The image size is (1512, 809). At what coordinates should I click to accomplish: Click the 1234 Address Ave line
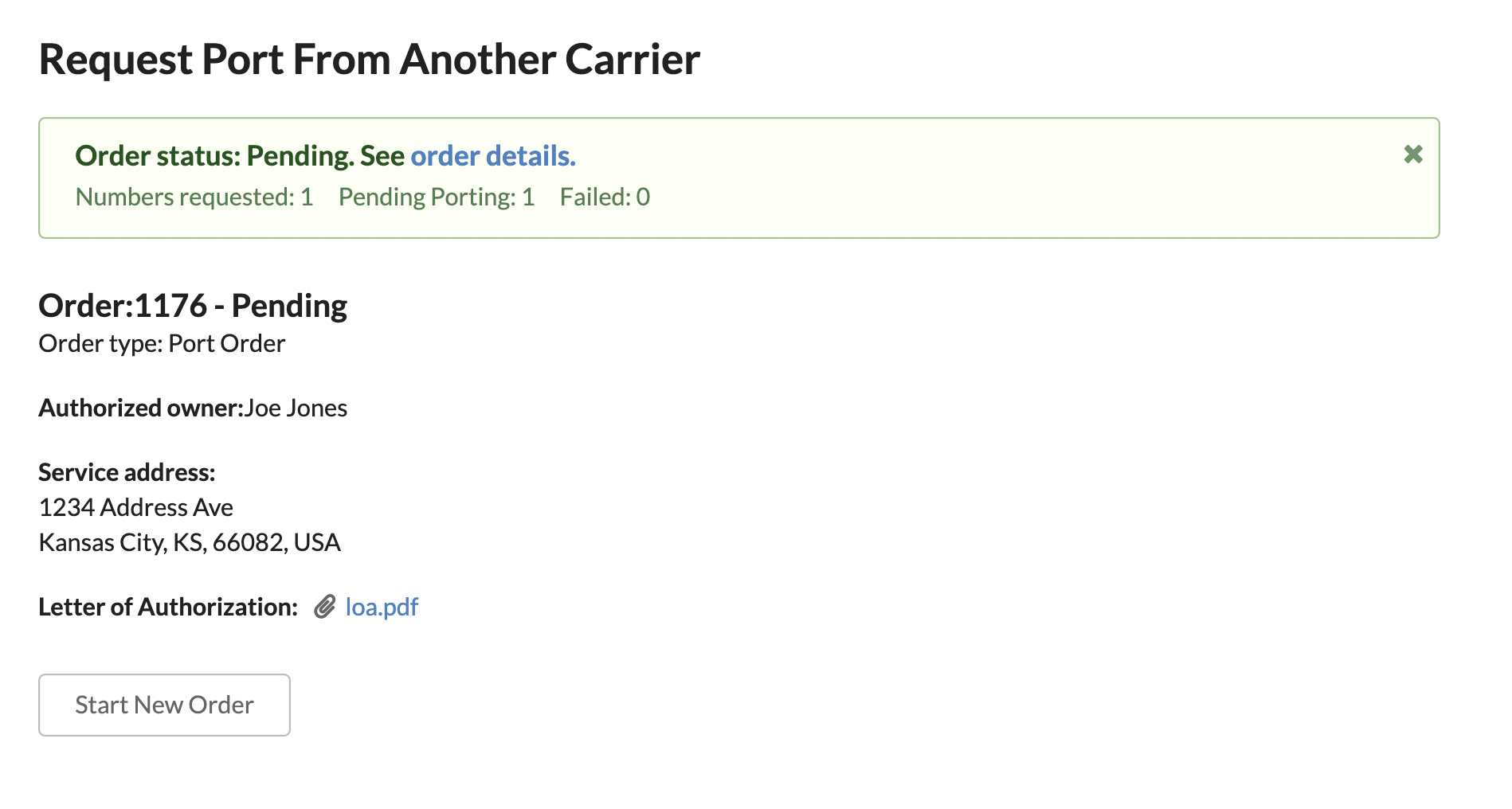(x=136, y=508)
